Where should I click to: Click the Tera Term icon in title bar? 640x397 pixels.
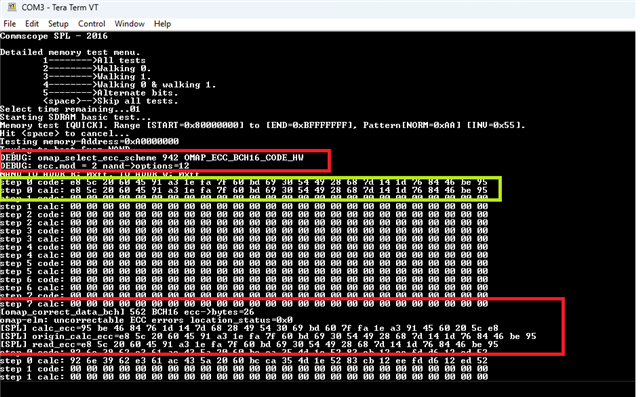click(x=12, y=7)
